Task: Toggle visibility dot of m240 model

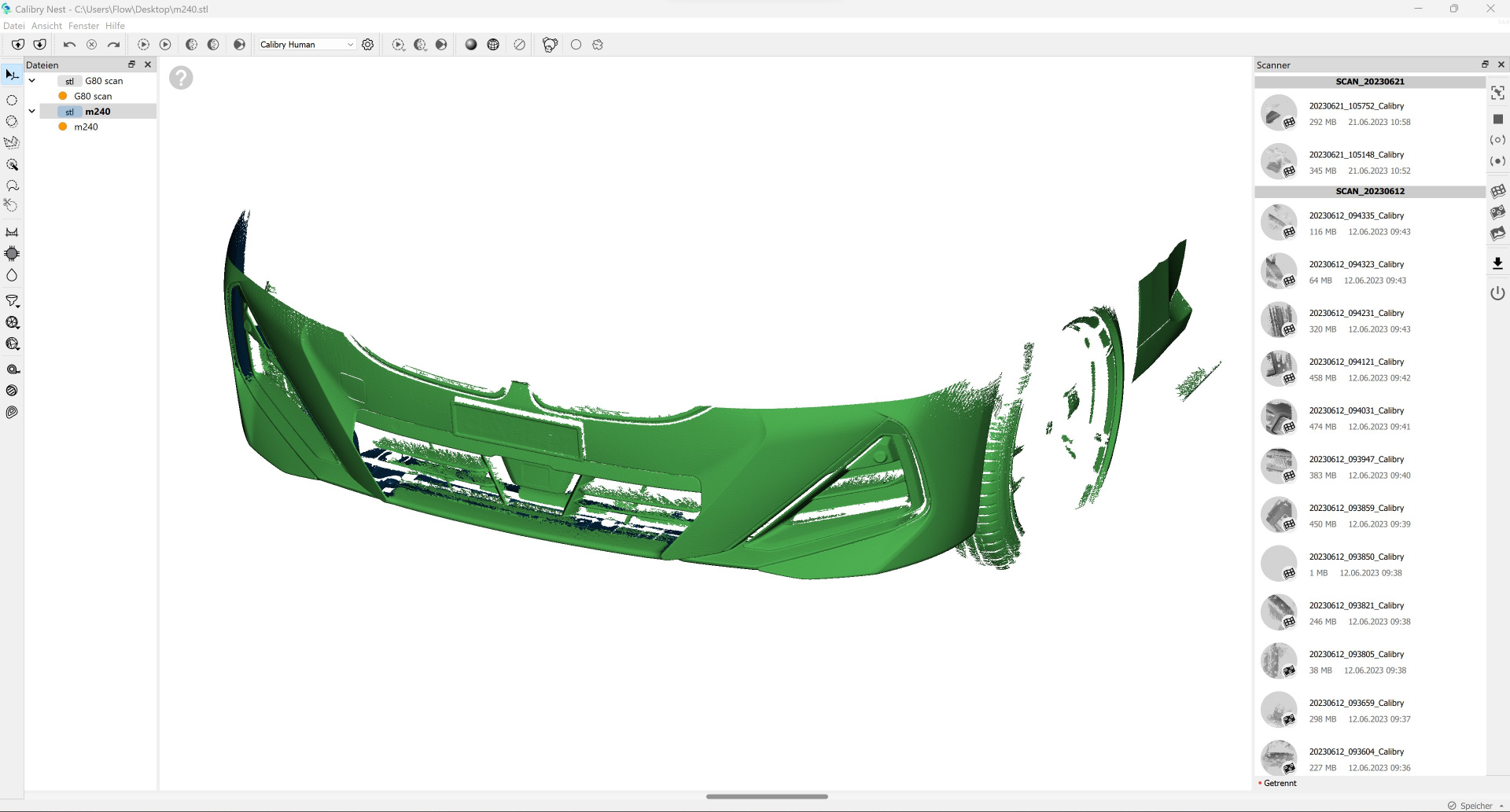Action: (63, 127)
